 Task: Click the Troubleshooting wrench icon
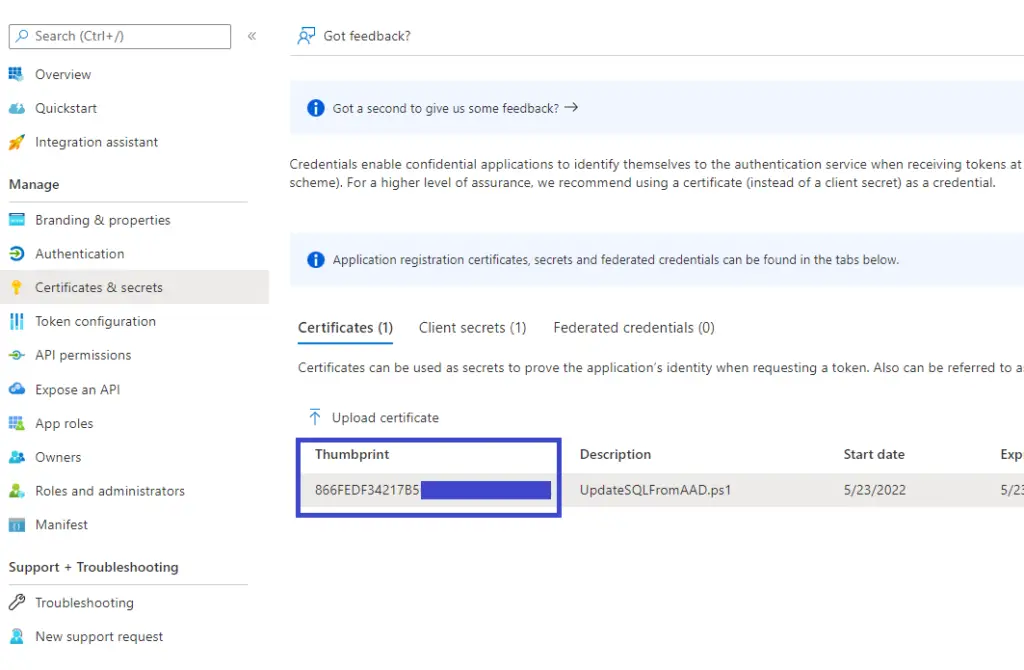[16, 602]
